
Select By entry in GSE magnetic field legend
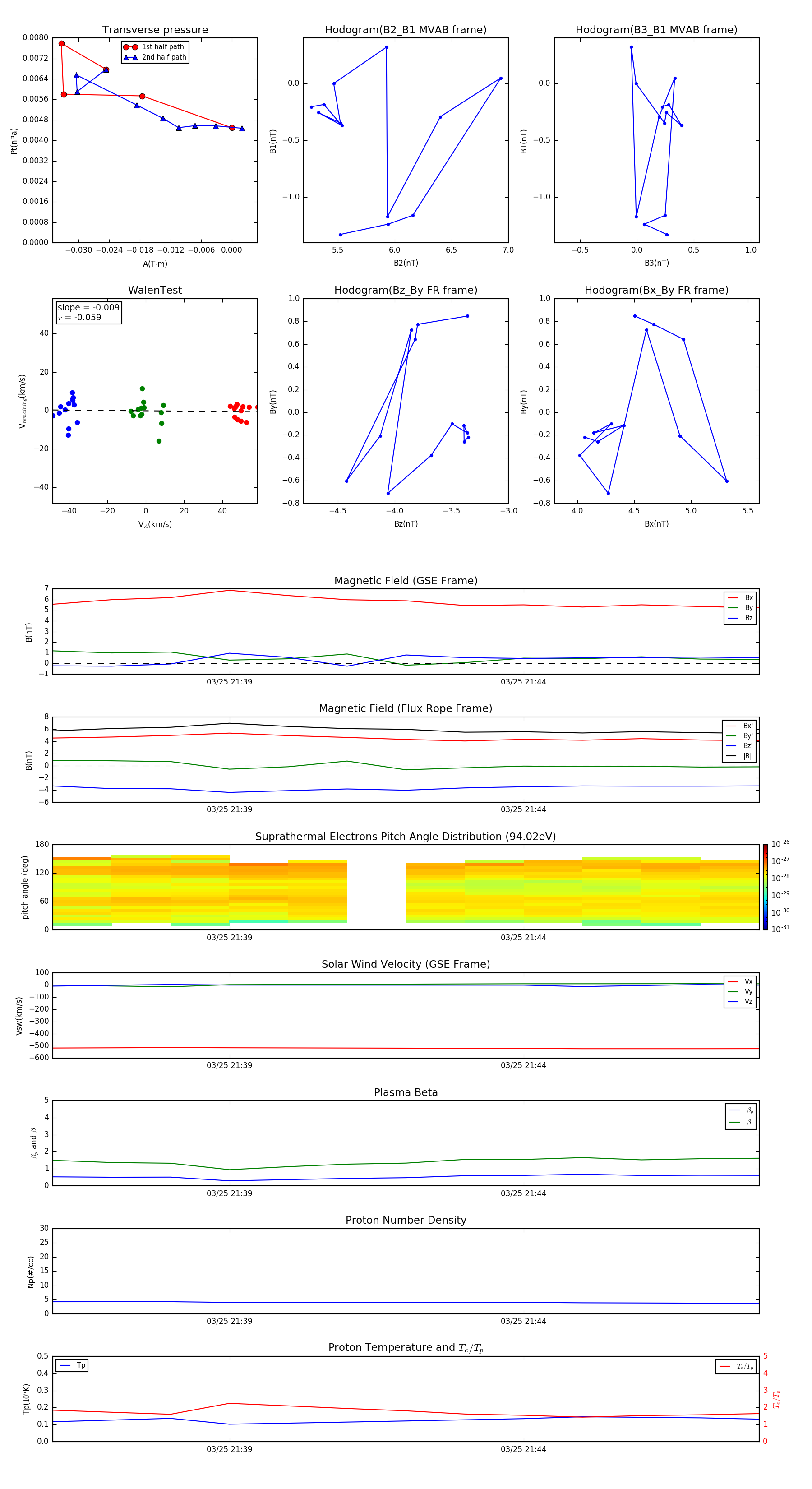point(740,607)
